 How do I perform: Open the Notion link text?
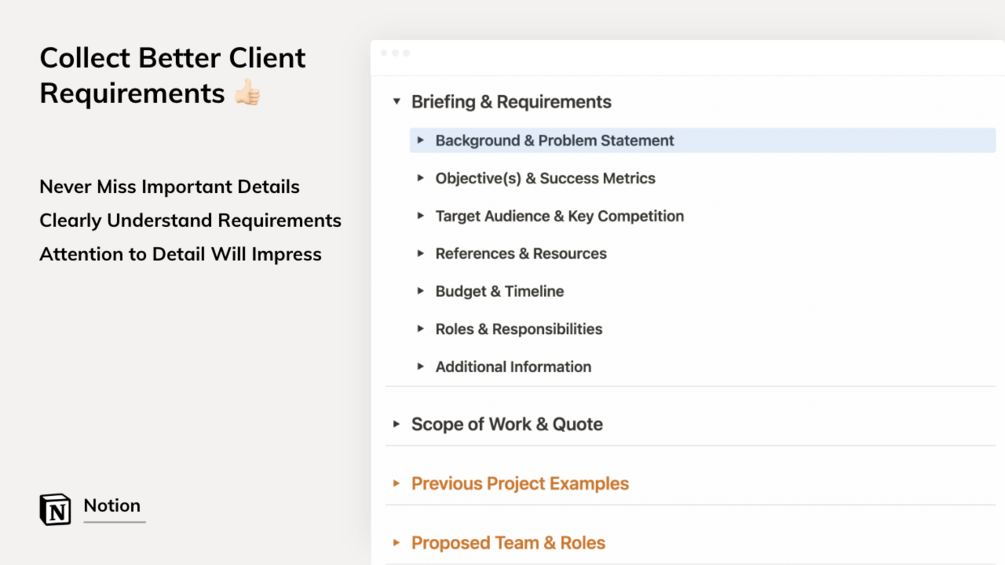(x=112, y=506)
